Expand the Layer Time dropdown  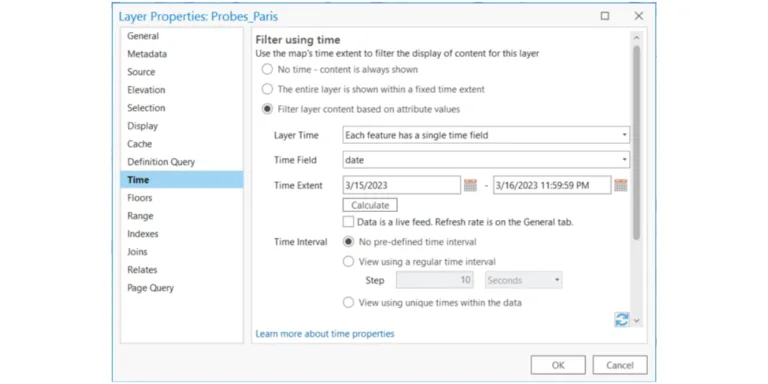[486, 135]
